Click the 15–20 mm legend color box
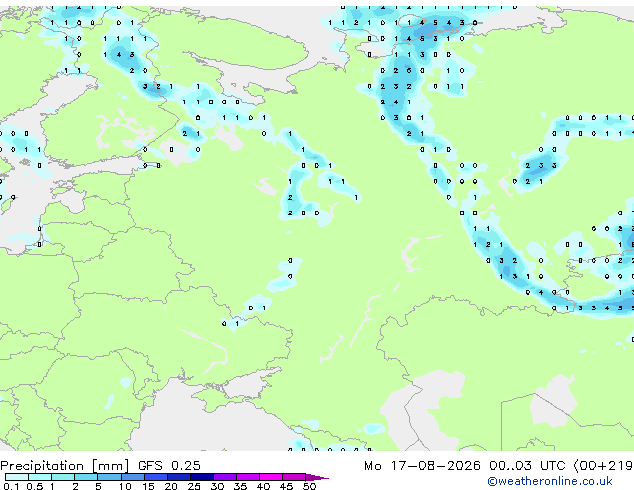Viewport: 634px width, 490px height. click(156, 477)
